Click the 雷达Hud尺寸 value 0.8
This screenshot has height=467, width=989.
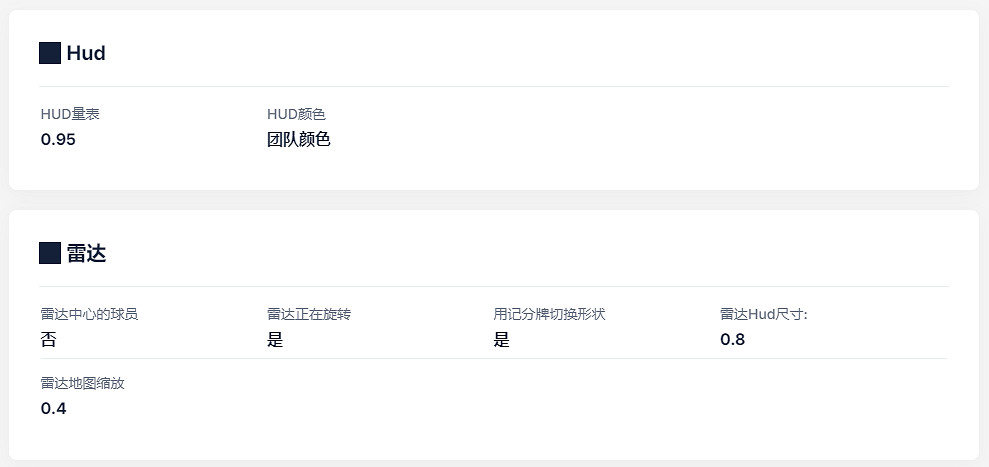coord(732,339)
